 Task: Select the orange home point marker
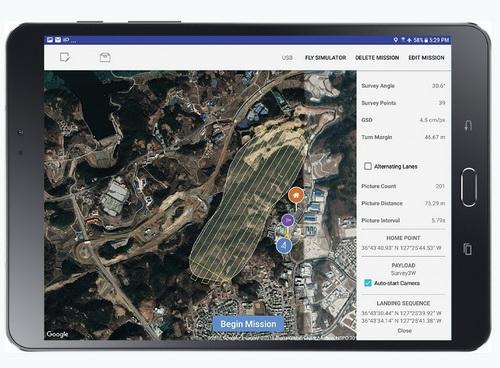click(296, 195)
